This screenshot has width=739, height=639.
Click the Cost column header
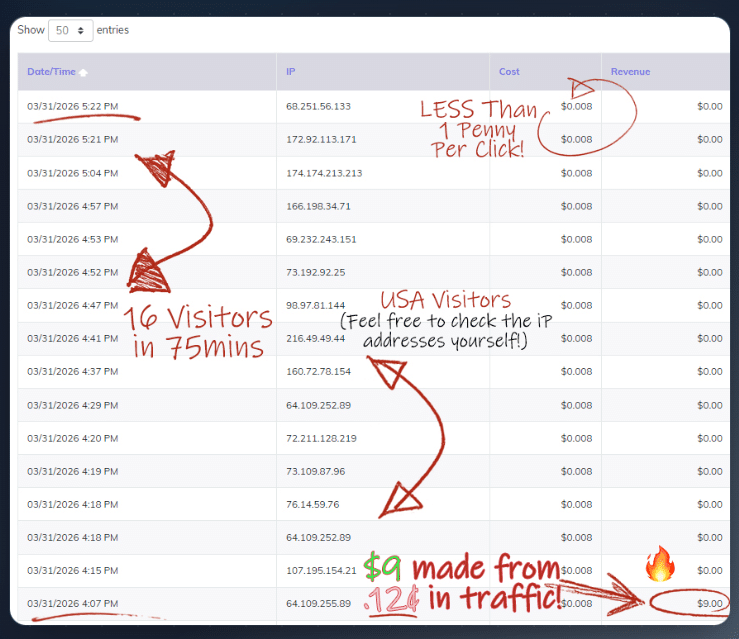(x=509, y=72)
